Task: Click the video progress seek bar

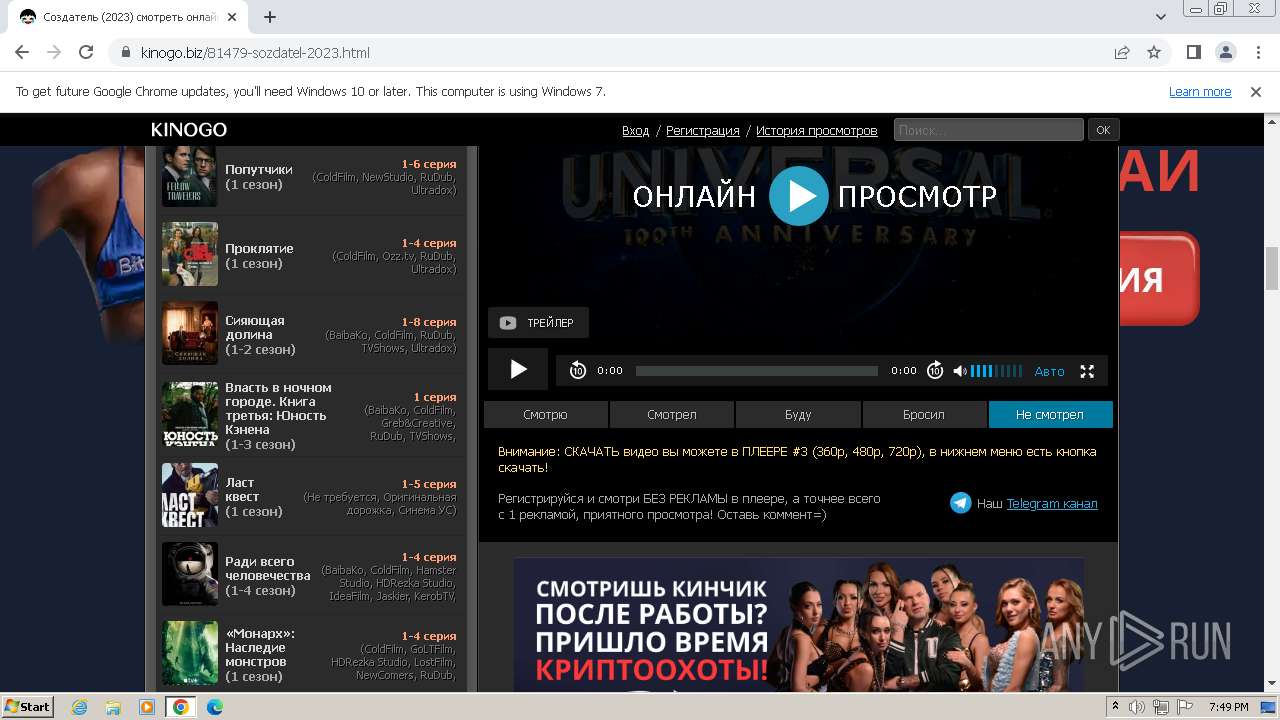Action: 757,371
